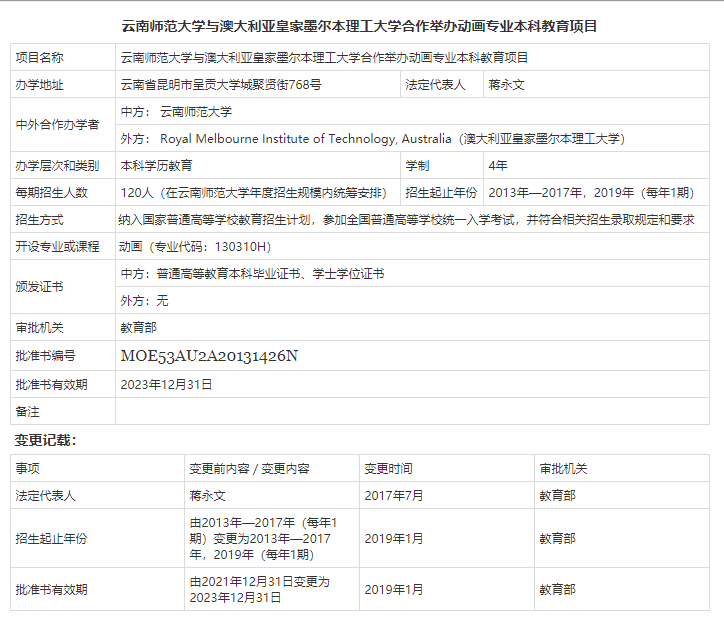Image resolution: width=724 pixels, height=621 pixels.
Task: Click the 招生起止年份 label in the main table
Action: [441, 193]
